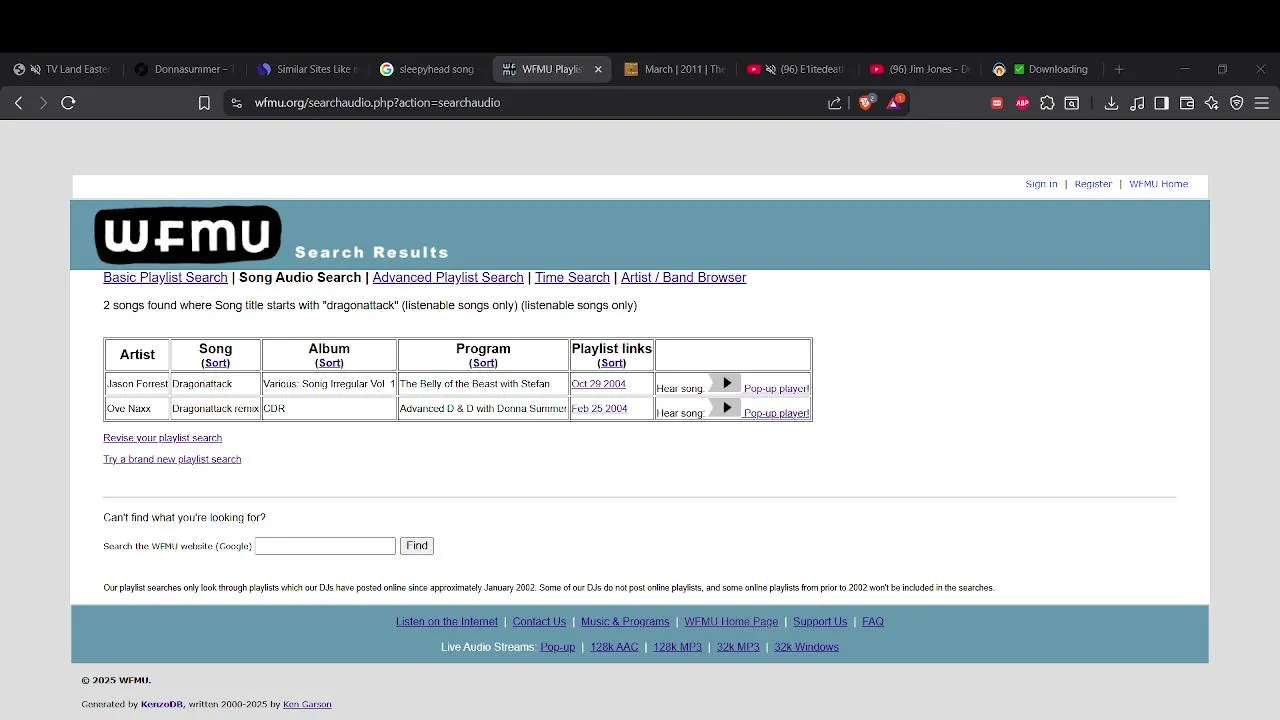This screenshot has width=1280, height=720.
Task: Play the Jason Forrest Dragonattack song
Action: pos(726,384)
